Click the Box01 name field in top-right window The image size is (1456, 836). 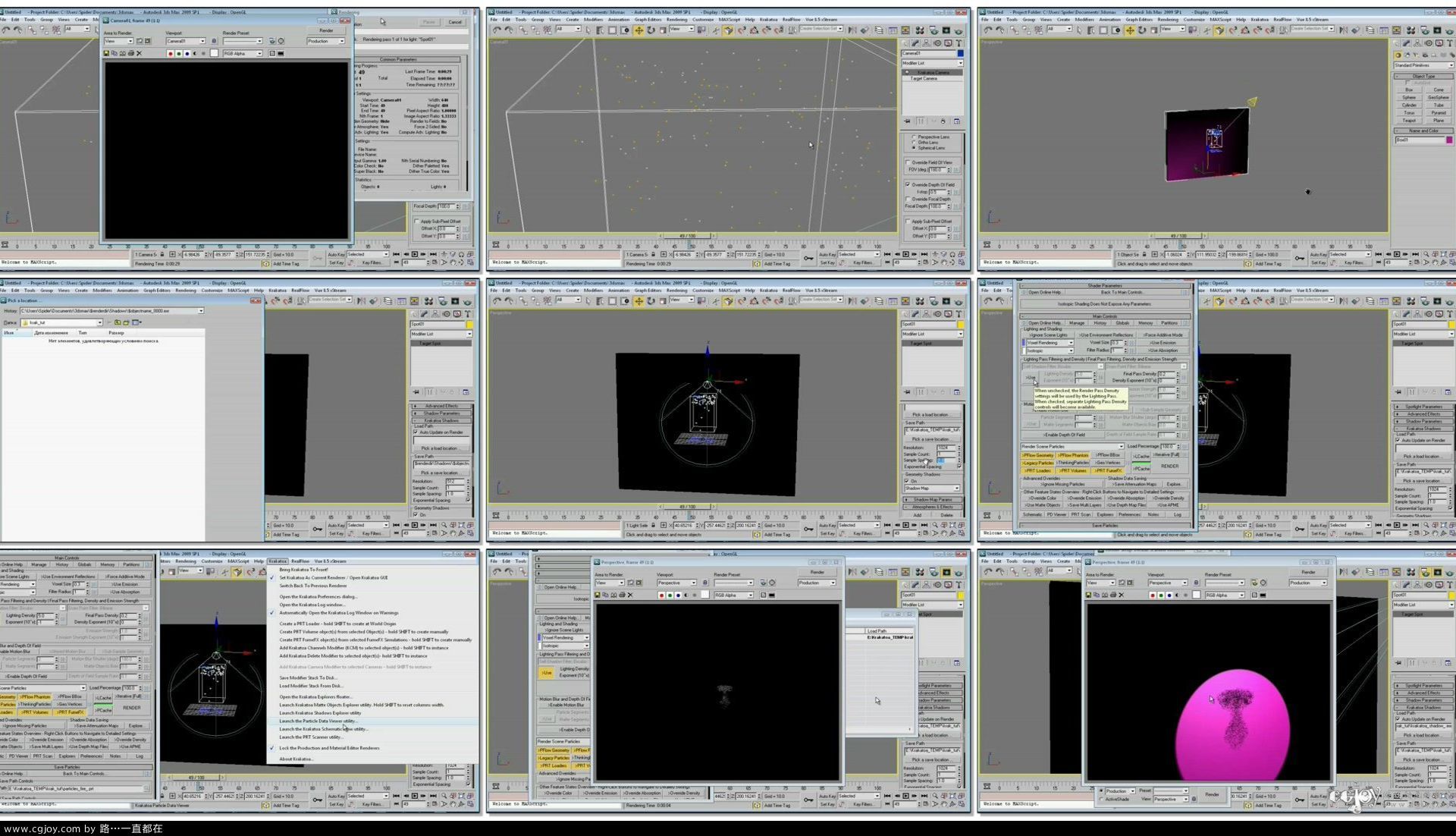(x=1420, y=140)
